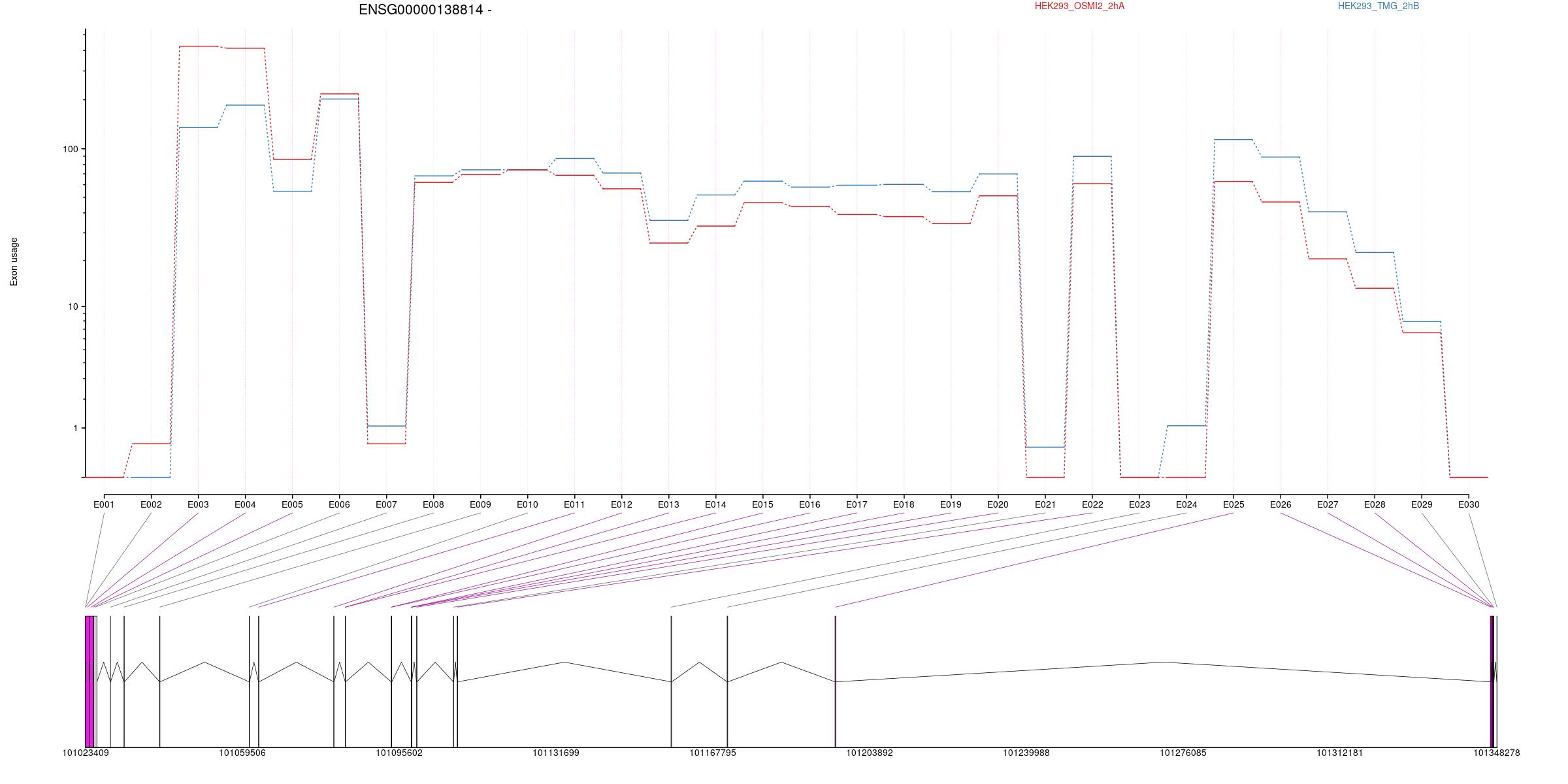
Task: Click exon label E007
Action: coord(386,504)
